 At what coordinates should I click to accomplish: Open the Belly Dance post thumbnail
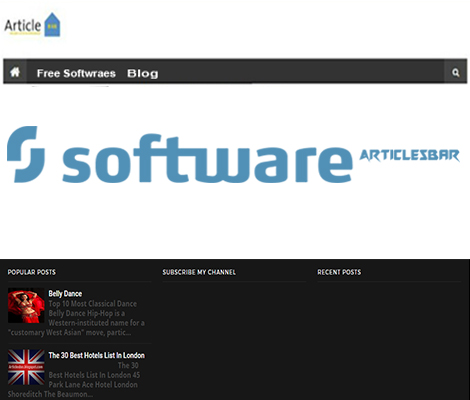pyautogui.click(x=26, y=306)
